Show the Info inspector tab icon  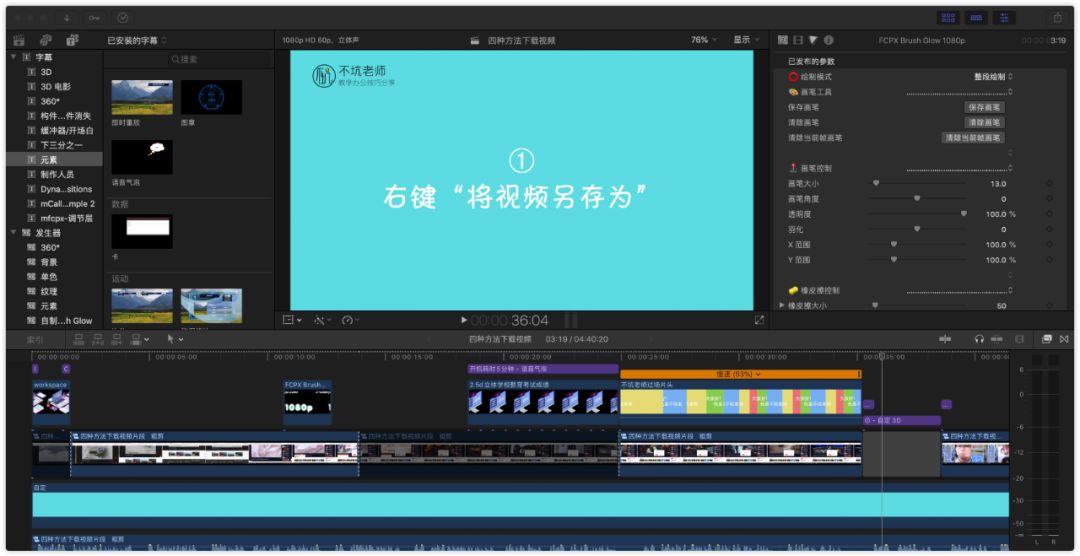coord(828,40)
